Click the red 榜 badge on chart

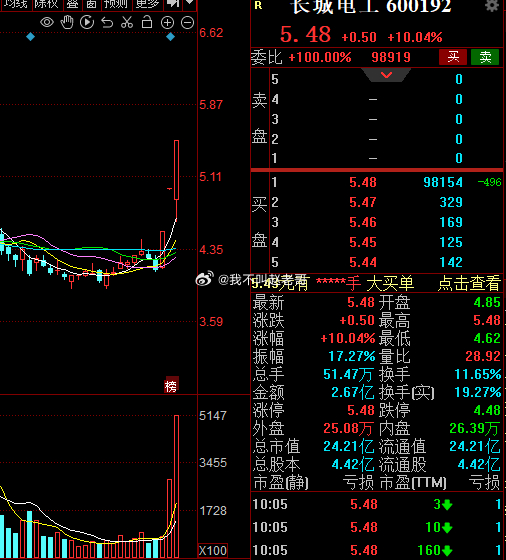coord(171,385)
